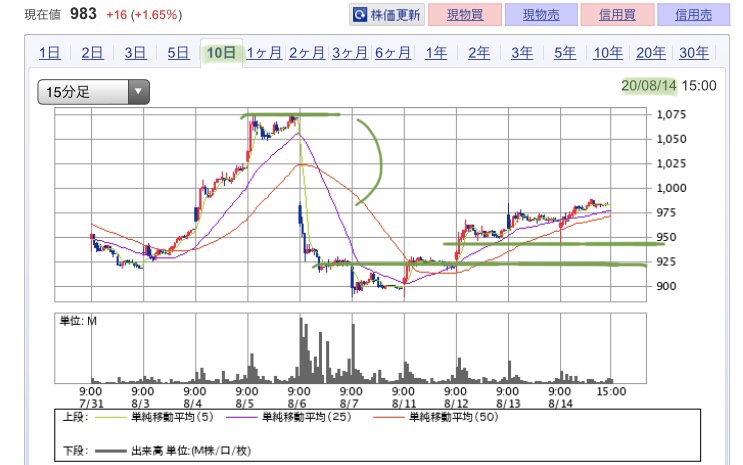743x465 pixels.
Task: Click the 現在値 label
Action: pyautogui.click(x=43, y=15)
